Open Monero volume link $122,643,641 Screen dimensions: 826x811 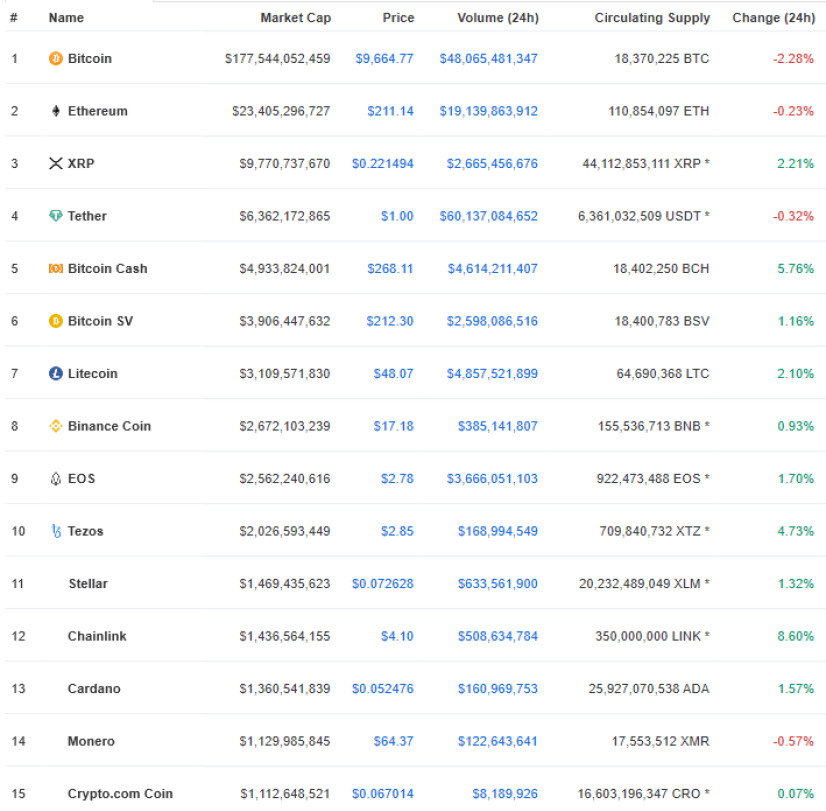click(497, 741)
